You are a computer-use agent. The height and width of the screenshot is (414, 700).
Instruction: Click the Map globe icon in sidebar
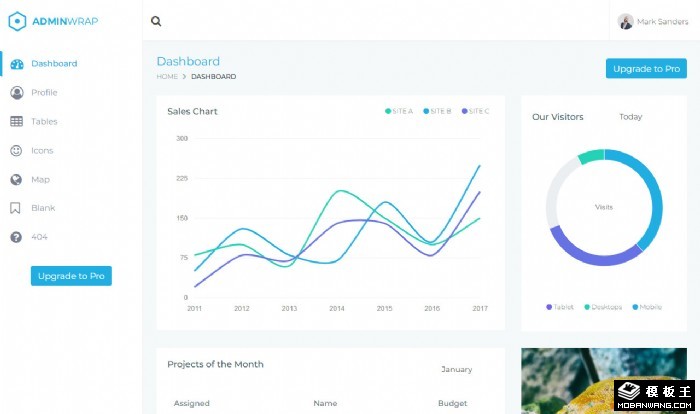pos(16,180)
